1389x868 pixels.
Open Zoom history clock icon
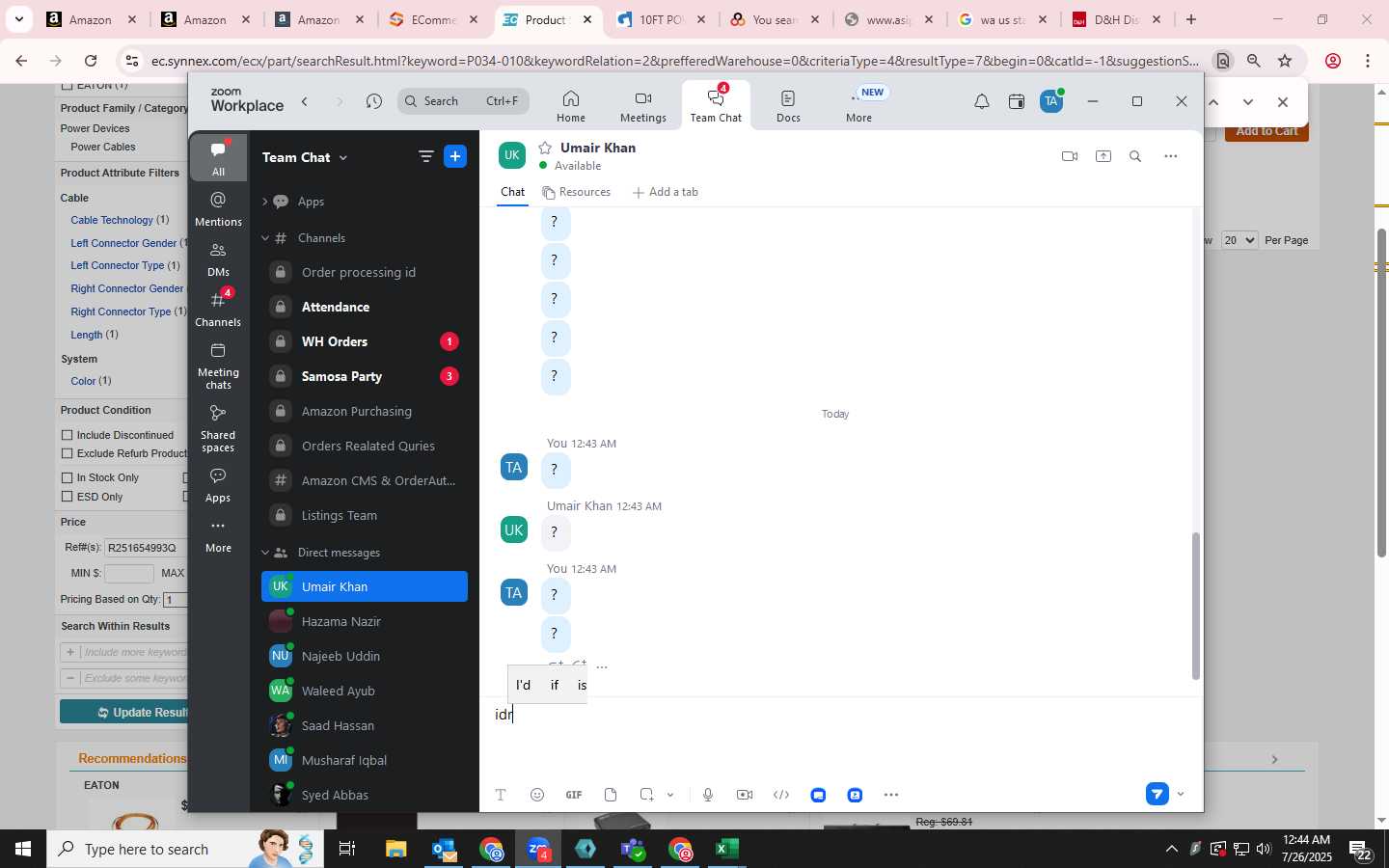374,101
